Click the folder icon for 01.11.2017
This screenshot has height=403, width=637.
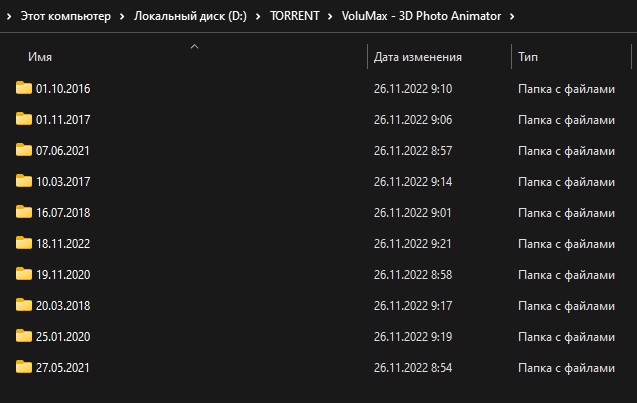24,119
